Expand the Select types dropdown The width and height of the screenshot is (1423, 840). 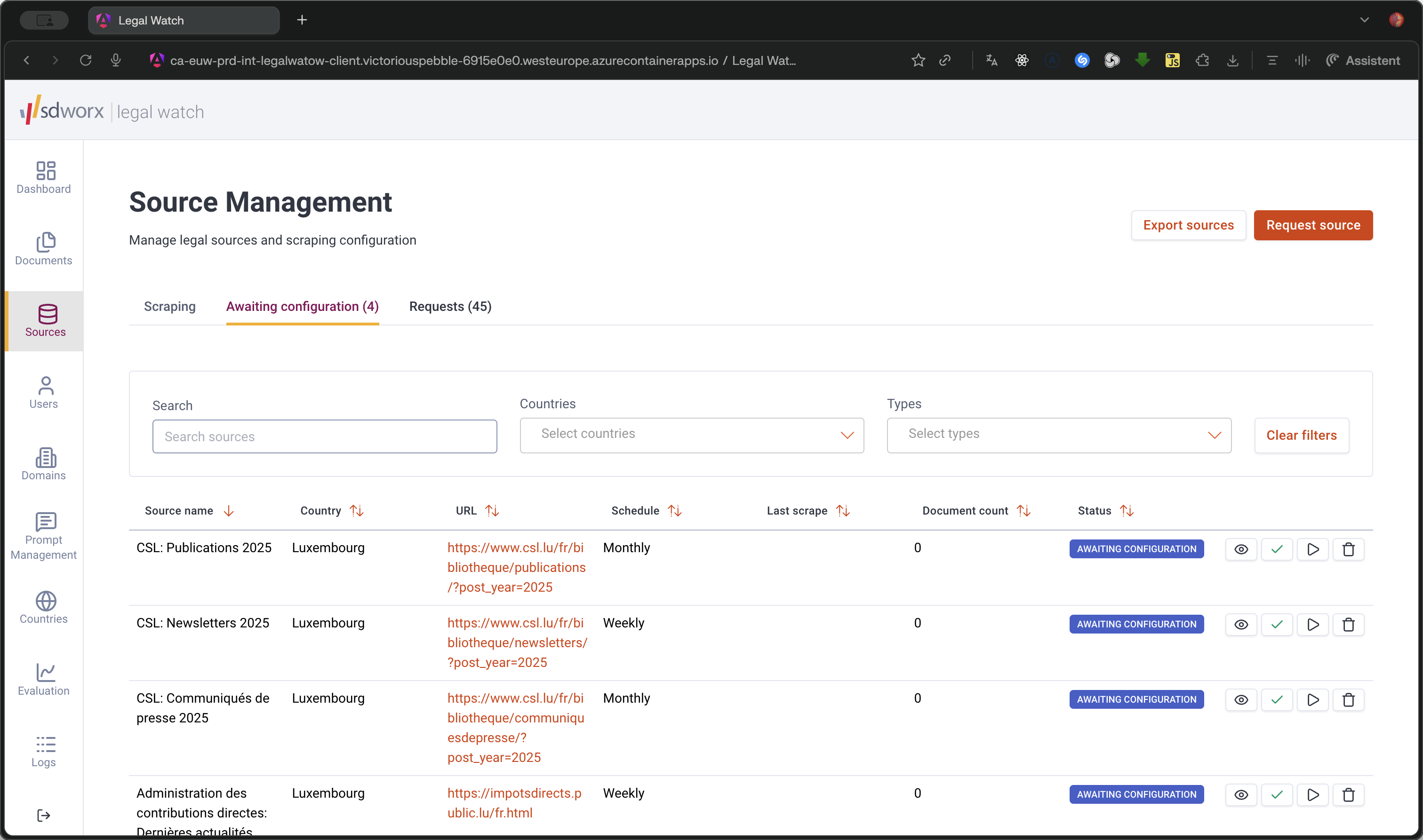tap(1059, 435)
